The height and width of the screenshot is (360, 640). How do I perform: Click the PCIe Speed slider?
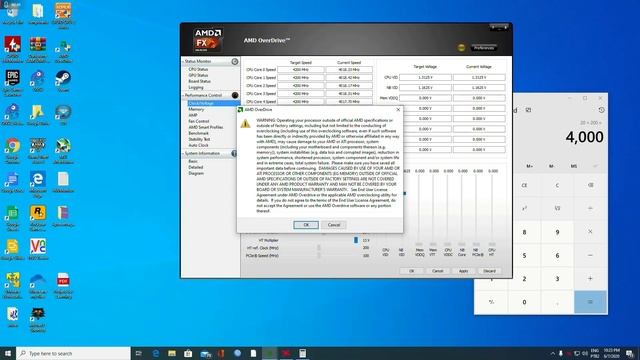(319, 256)
